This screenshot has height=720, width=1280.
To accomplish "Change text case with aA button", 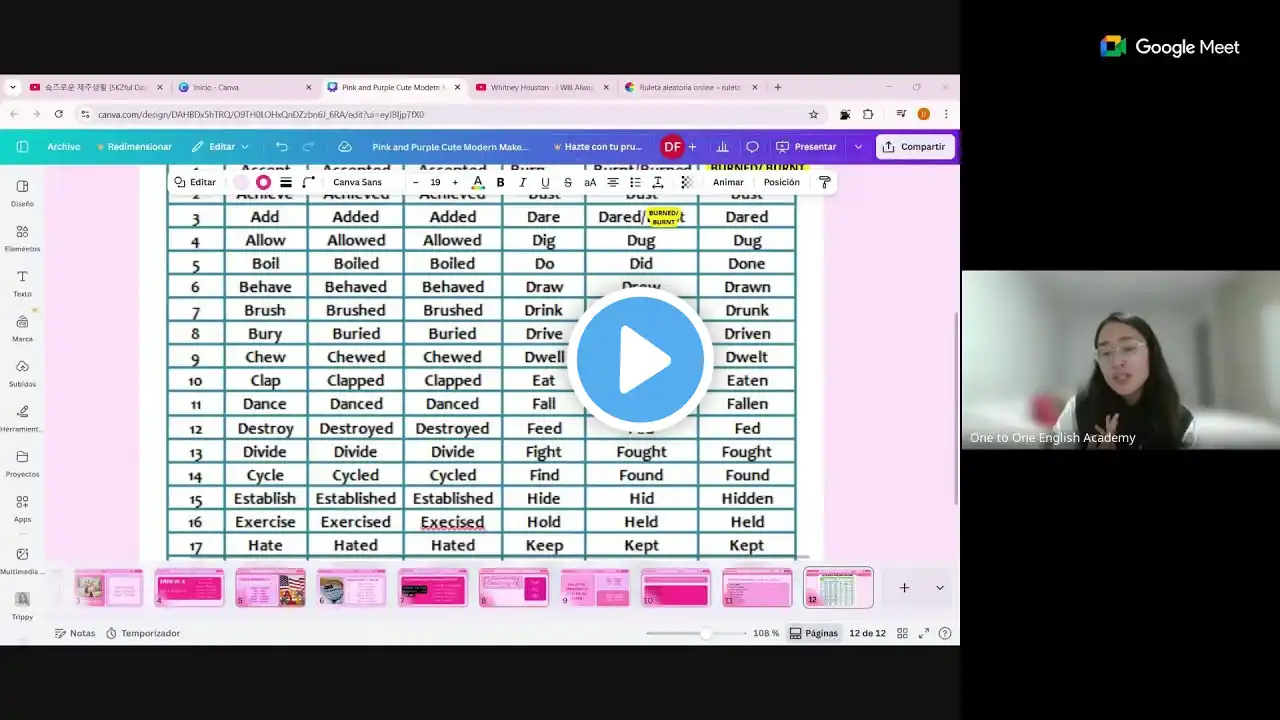I will [x=590, y=182].
